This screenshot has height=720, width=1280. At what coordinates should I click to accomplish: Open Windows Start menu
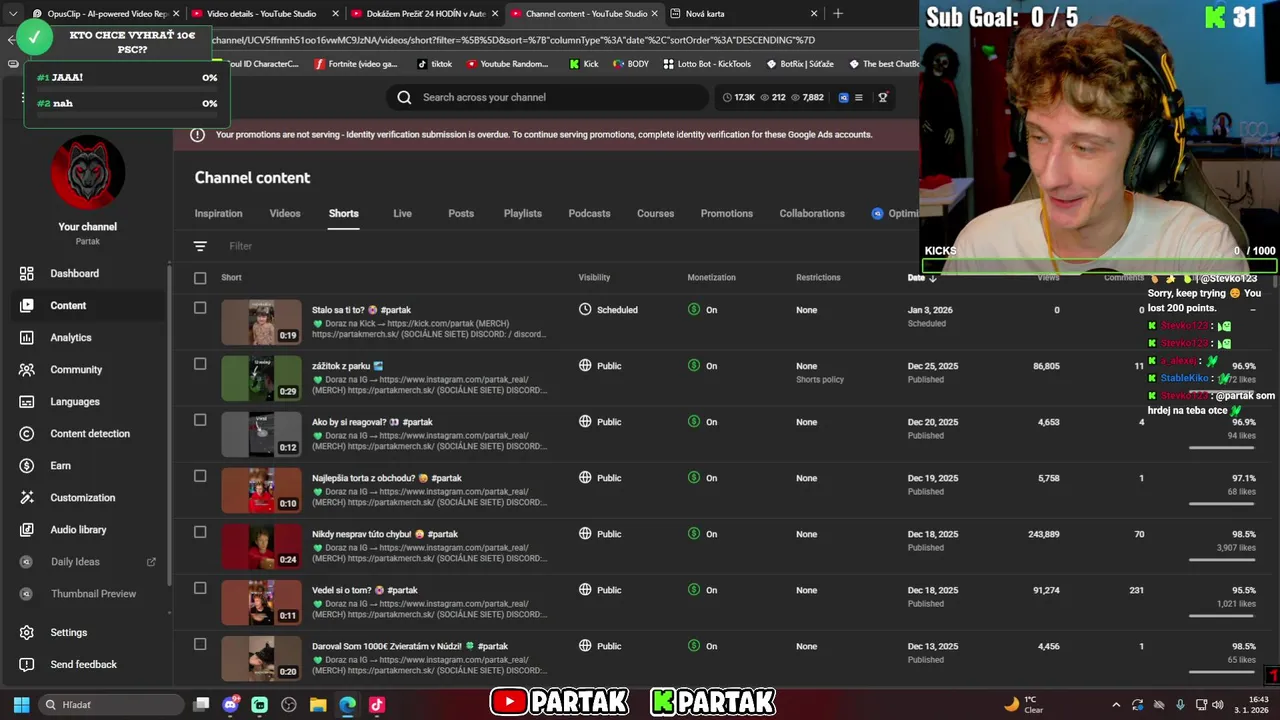pos(21,705)
